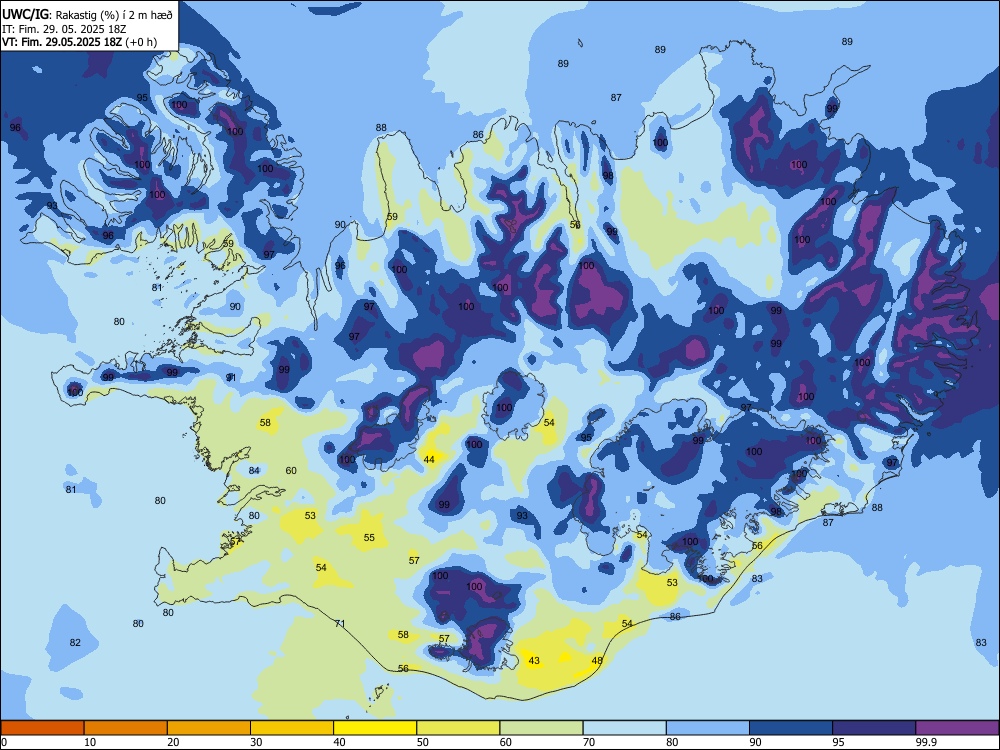Viewport: 1000px width, 750px height.
Task: Click the '0' tick label on the color scale
Action: click(x=3, y=742)
